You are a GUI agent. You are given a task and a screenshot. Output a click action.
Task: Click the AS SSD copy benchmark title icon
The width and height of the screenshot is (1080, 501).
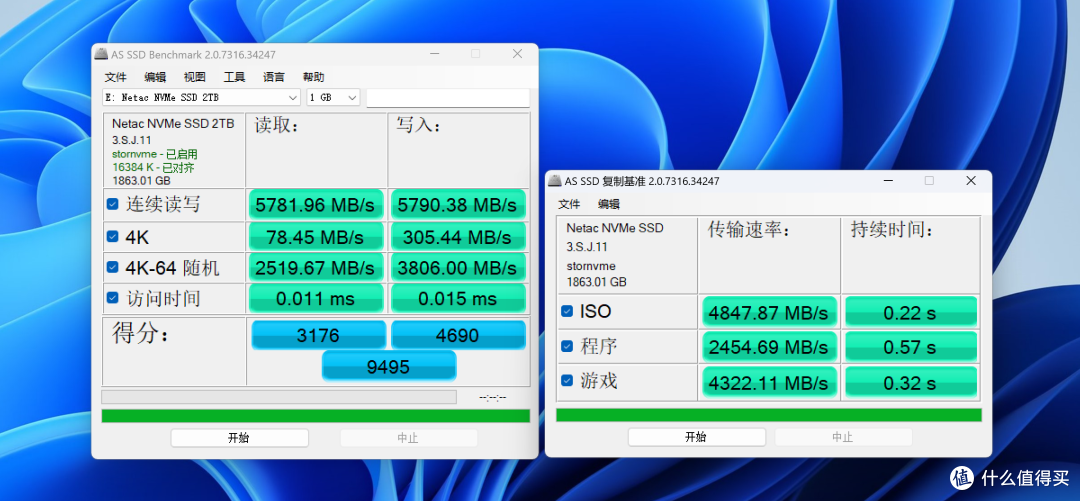click(x=554, y=181)
